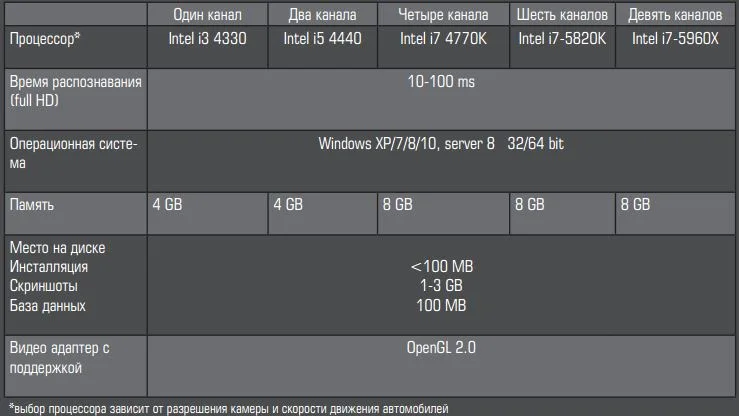Click the Intel i5 4440 cell

322,39
